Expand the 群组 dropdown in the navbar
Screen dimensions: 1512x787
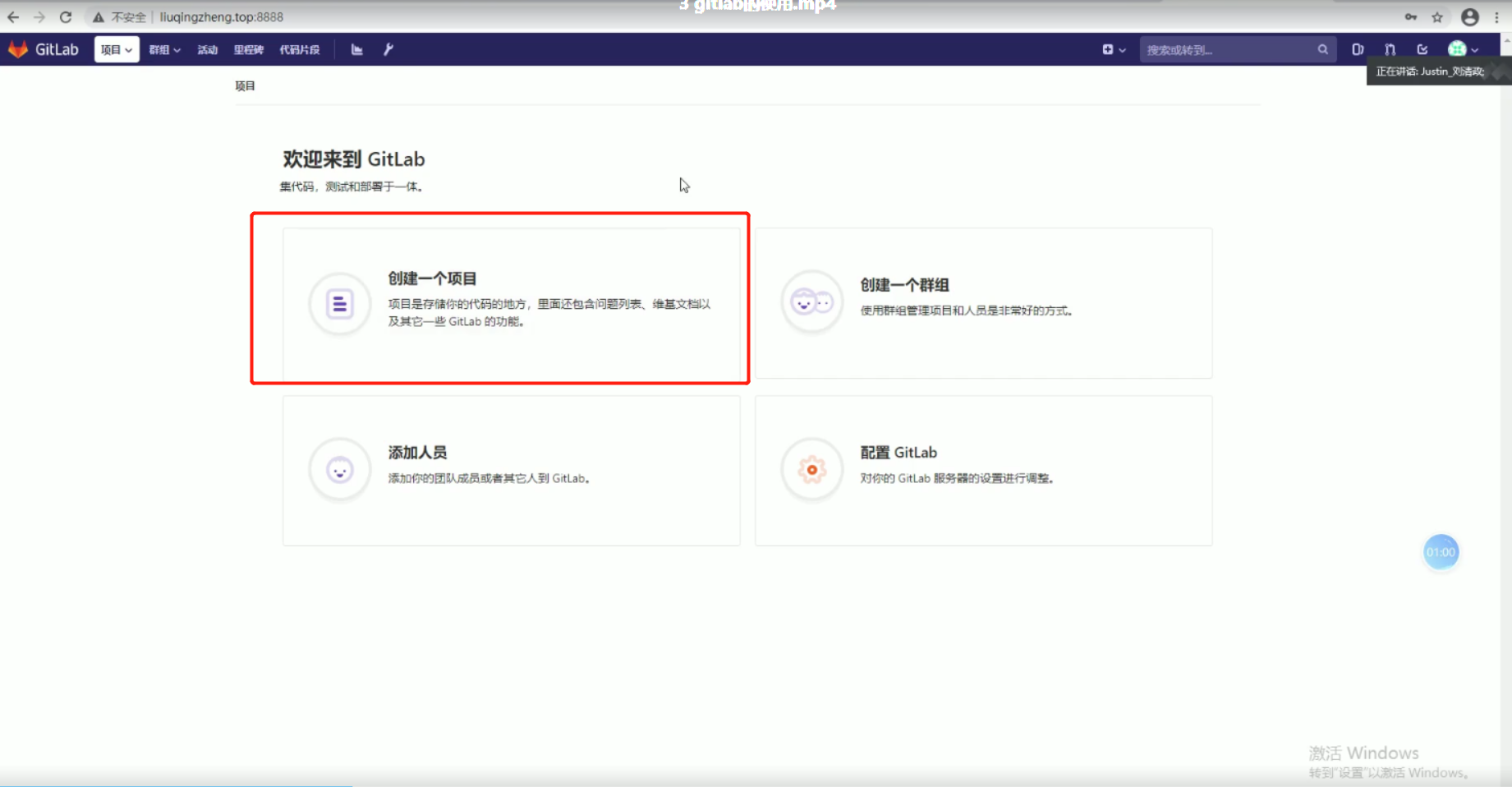pos(164,49)
